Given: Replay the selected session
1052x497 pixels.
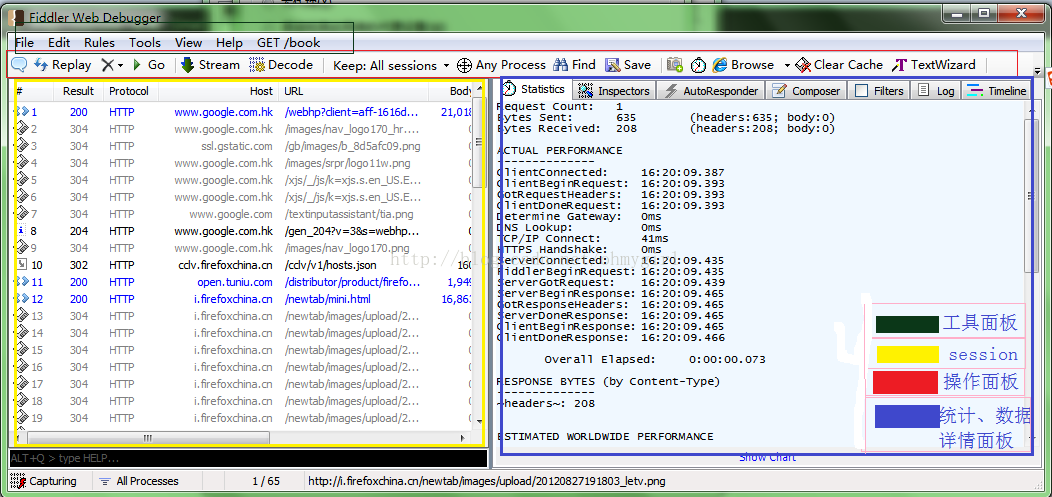Looking at the screenshot, I should (62, 65).
